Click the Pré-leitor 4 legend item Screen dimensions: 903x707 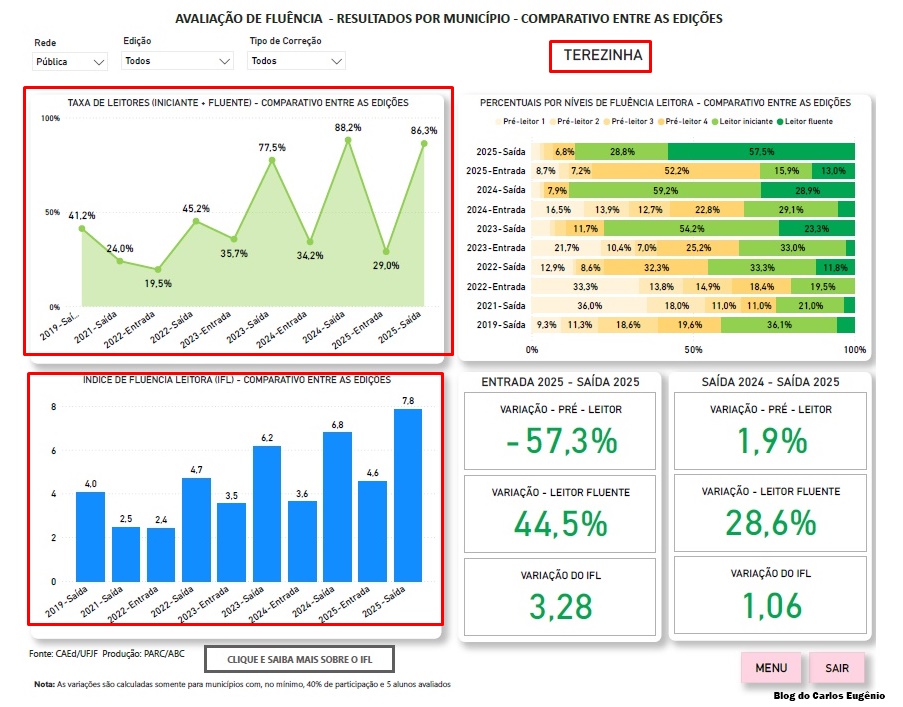[x=684, y=122]
